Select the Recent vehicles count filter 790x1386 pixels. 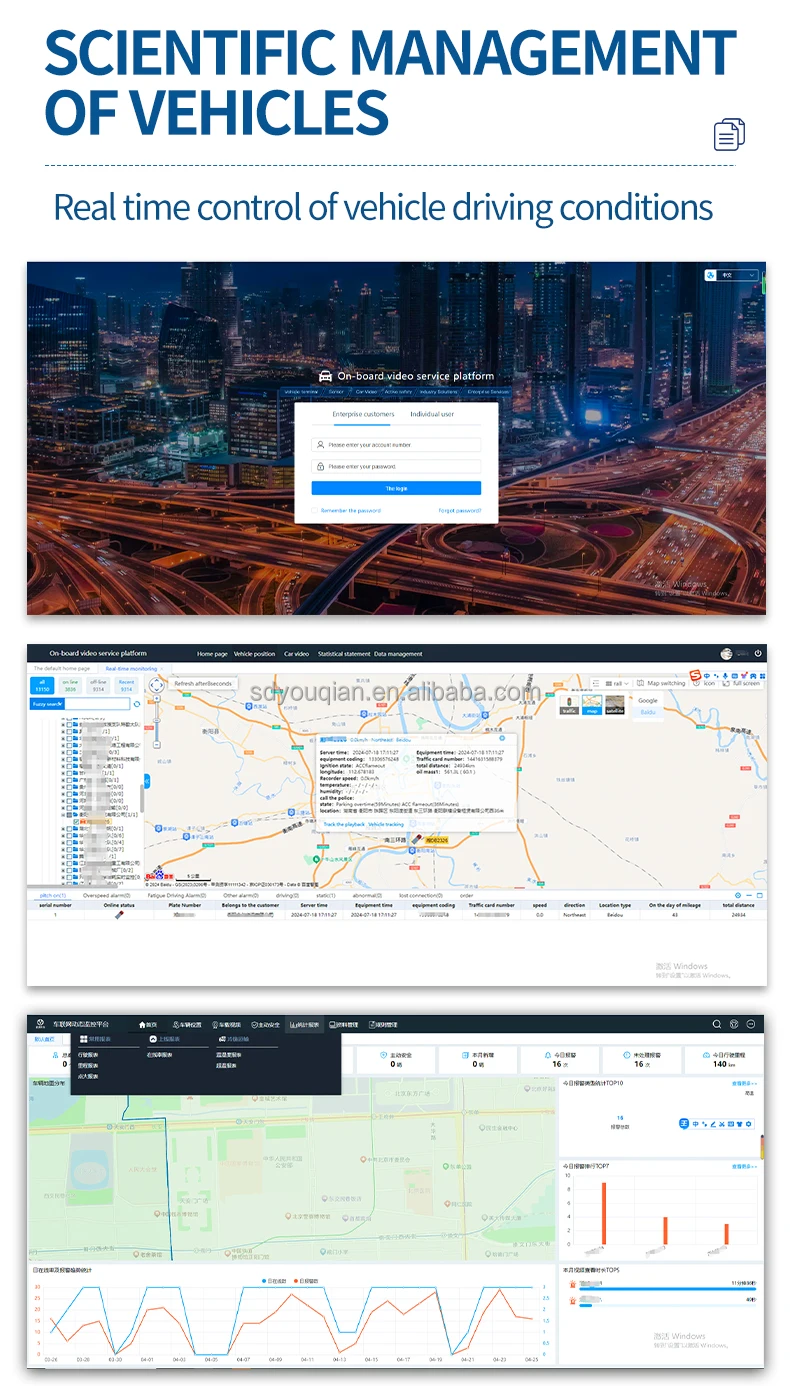pyautogui.click(x=126, y=685)
